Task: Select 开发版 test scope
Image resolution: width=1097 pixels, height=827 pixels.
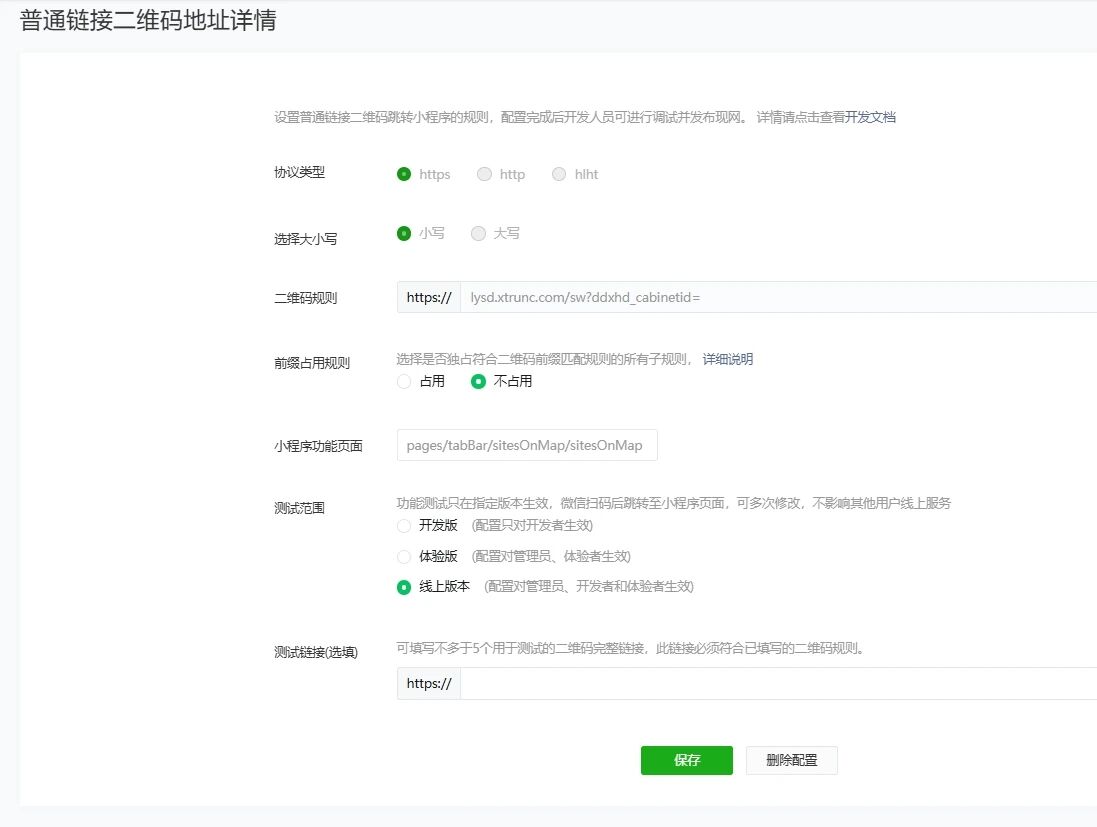Action: pyautogui.click(x=404, y=525)
